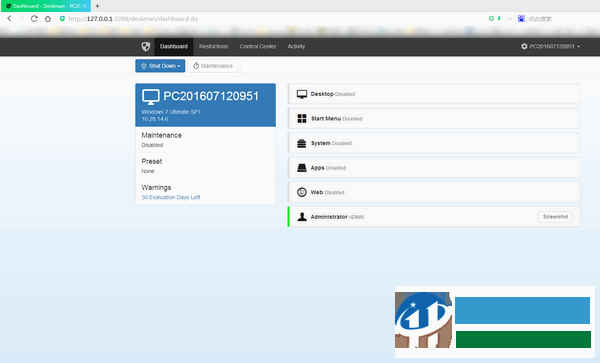
Task: Click the browser back arrow
Action: tap(10, 19)
